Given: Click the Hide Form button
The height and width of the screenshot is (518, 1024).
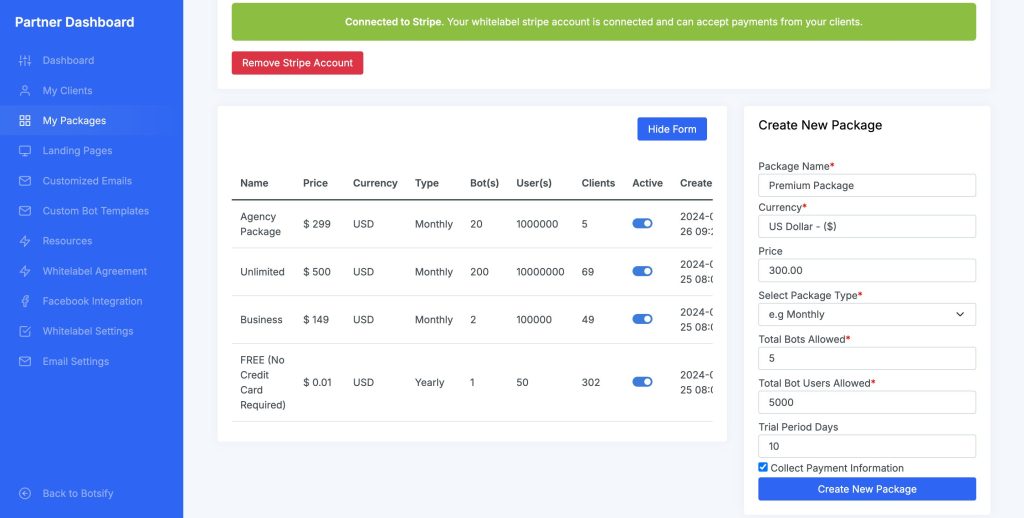Looking at the screenshot, I should point(672,129).
